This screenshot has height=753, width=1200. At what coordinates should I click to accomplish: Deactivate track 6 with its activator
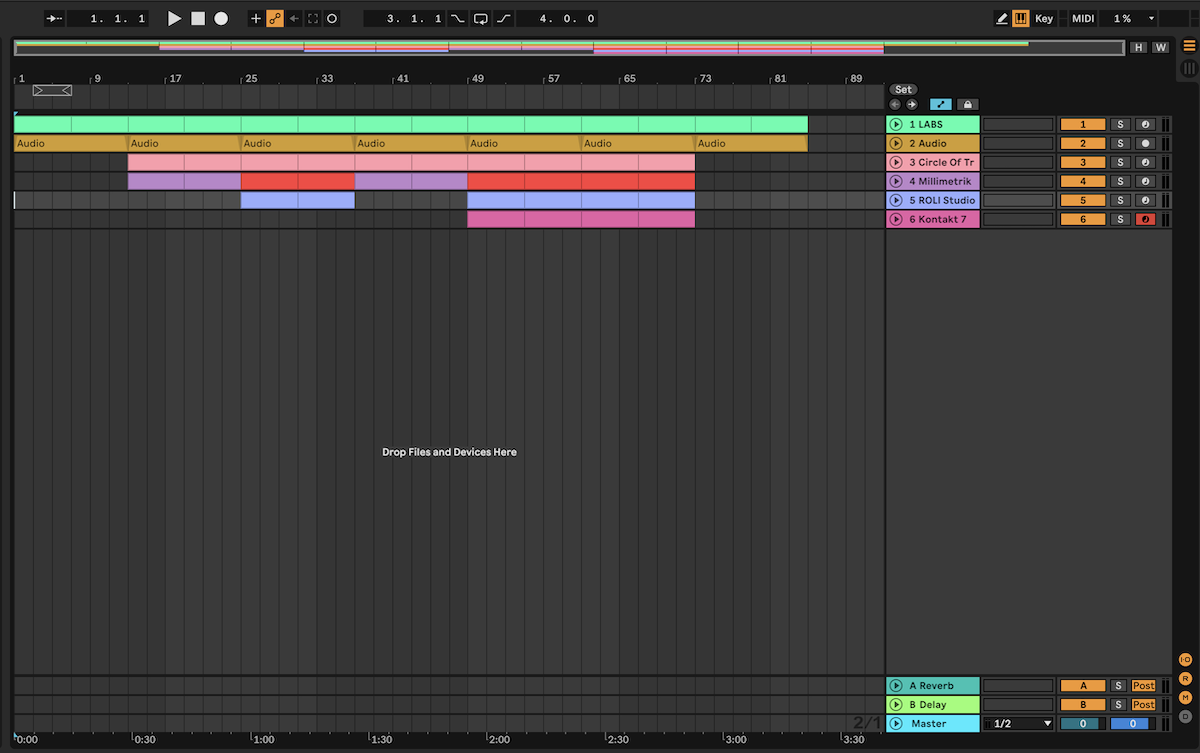1083,219
